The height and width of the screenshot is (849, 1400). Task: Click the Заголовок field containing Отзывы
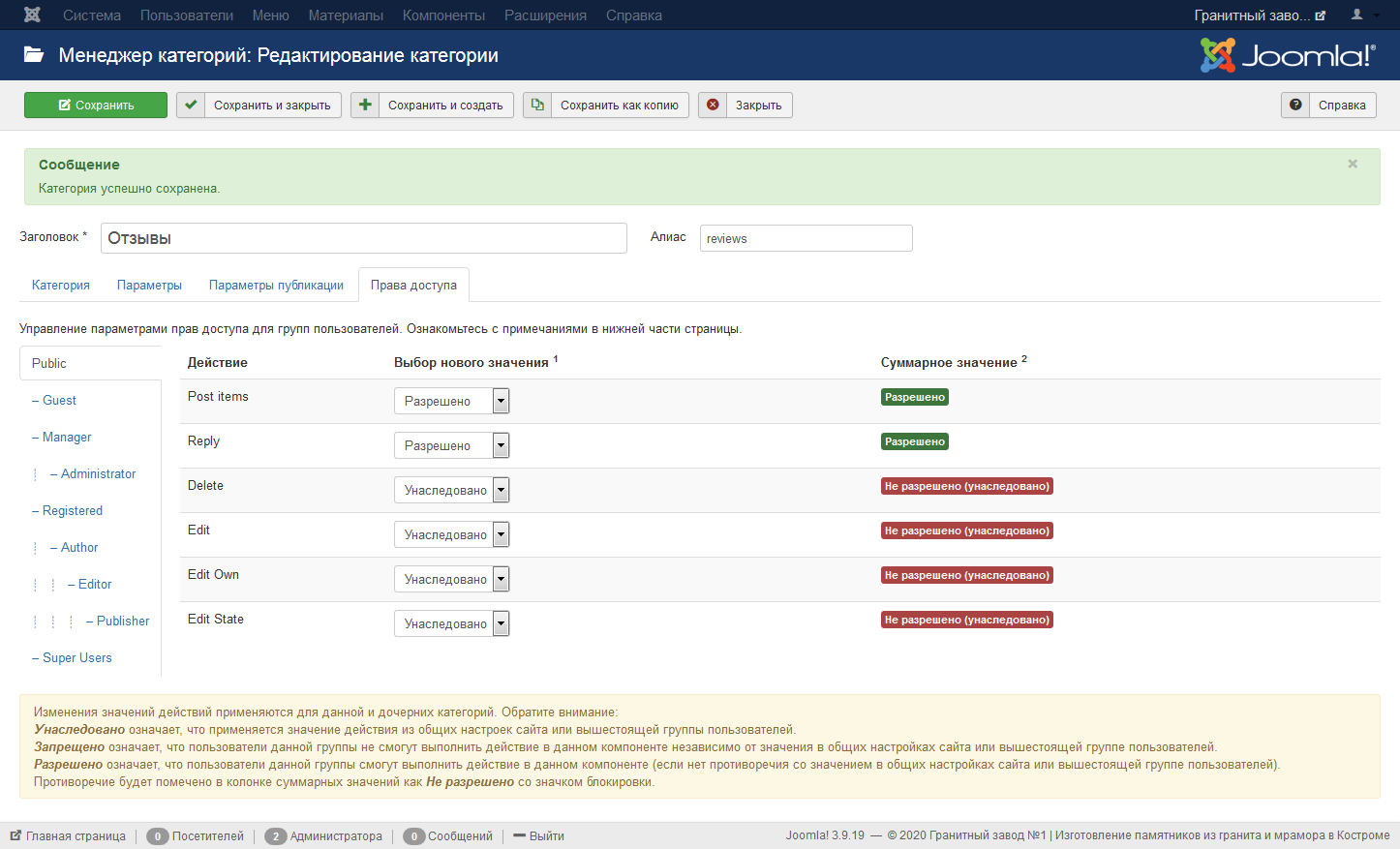tap(364, 238)
